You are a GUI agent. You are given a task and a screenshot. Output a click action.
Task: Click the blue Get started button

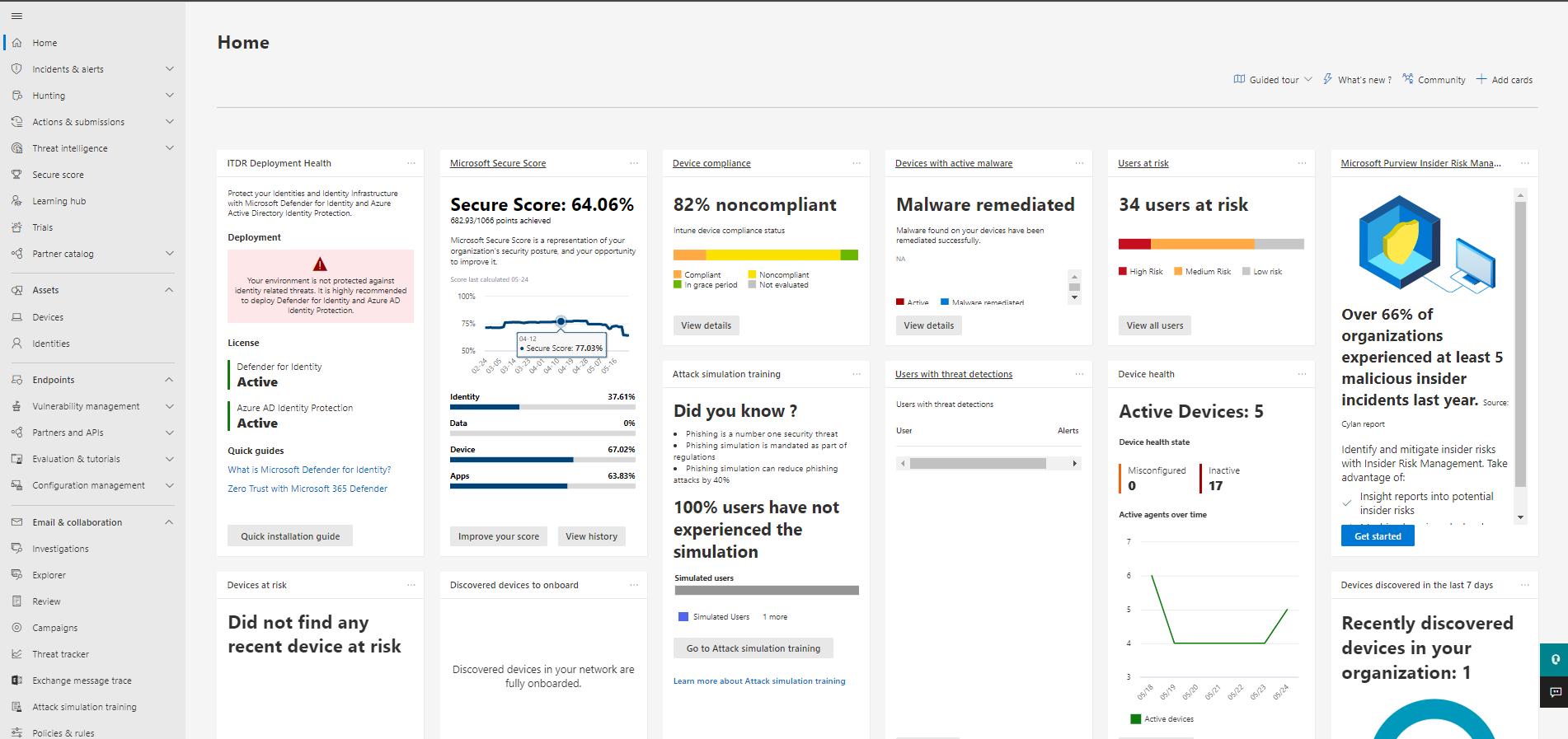tap(1378, 536)
